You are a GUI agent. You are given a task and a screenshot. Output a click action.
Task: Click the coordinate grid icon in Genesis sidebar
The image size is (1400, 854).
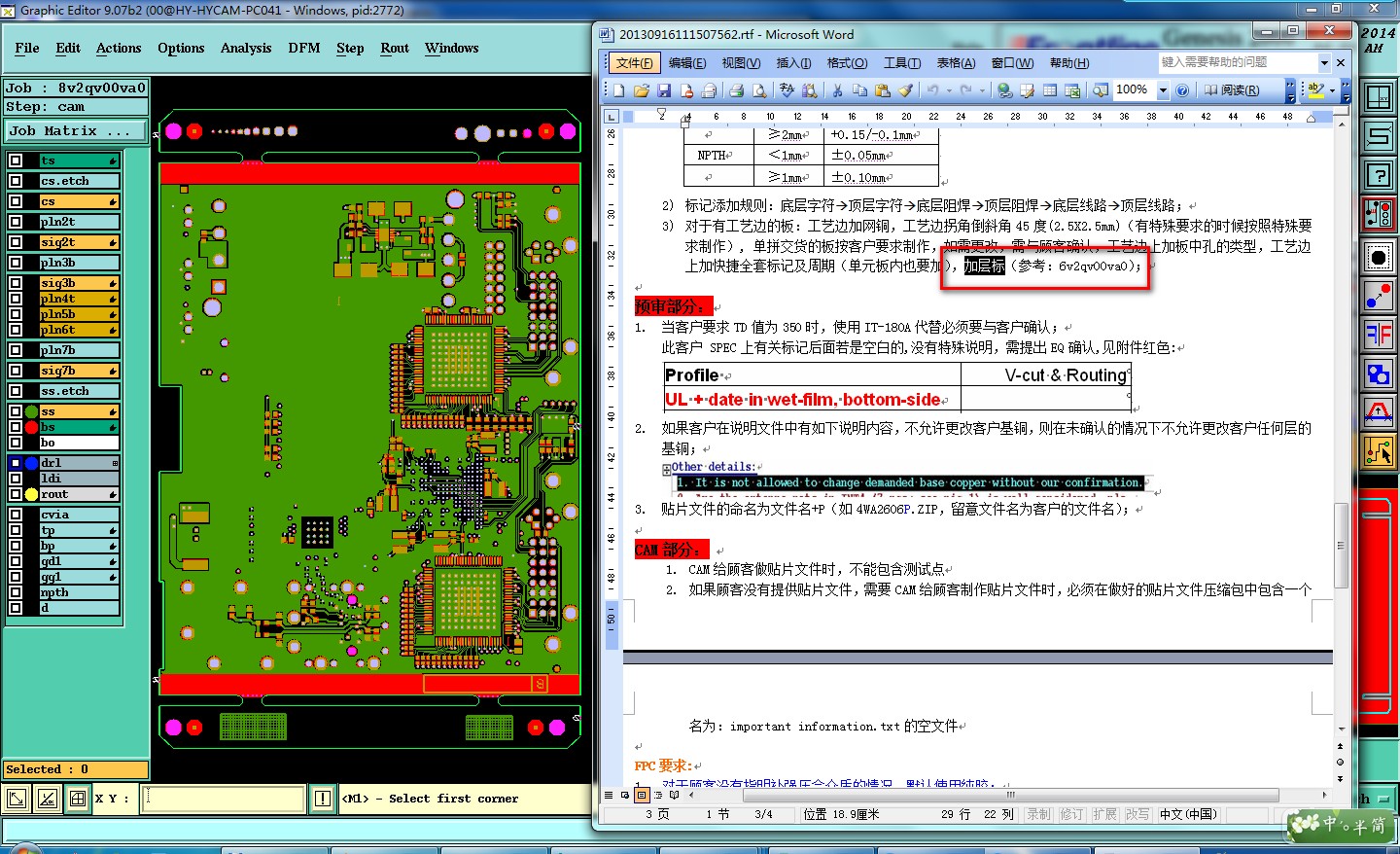tap(1379, 97)
